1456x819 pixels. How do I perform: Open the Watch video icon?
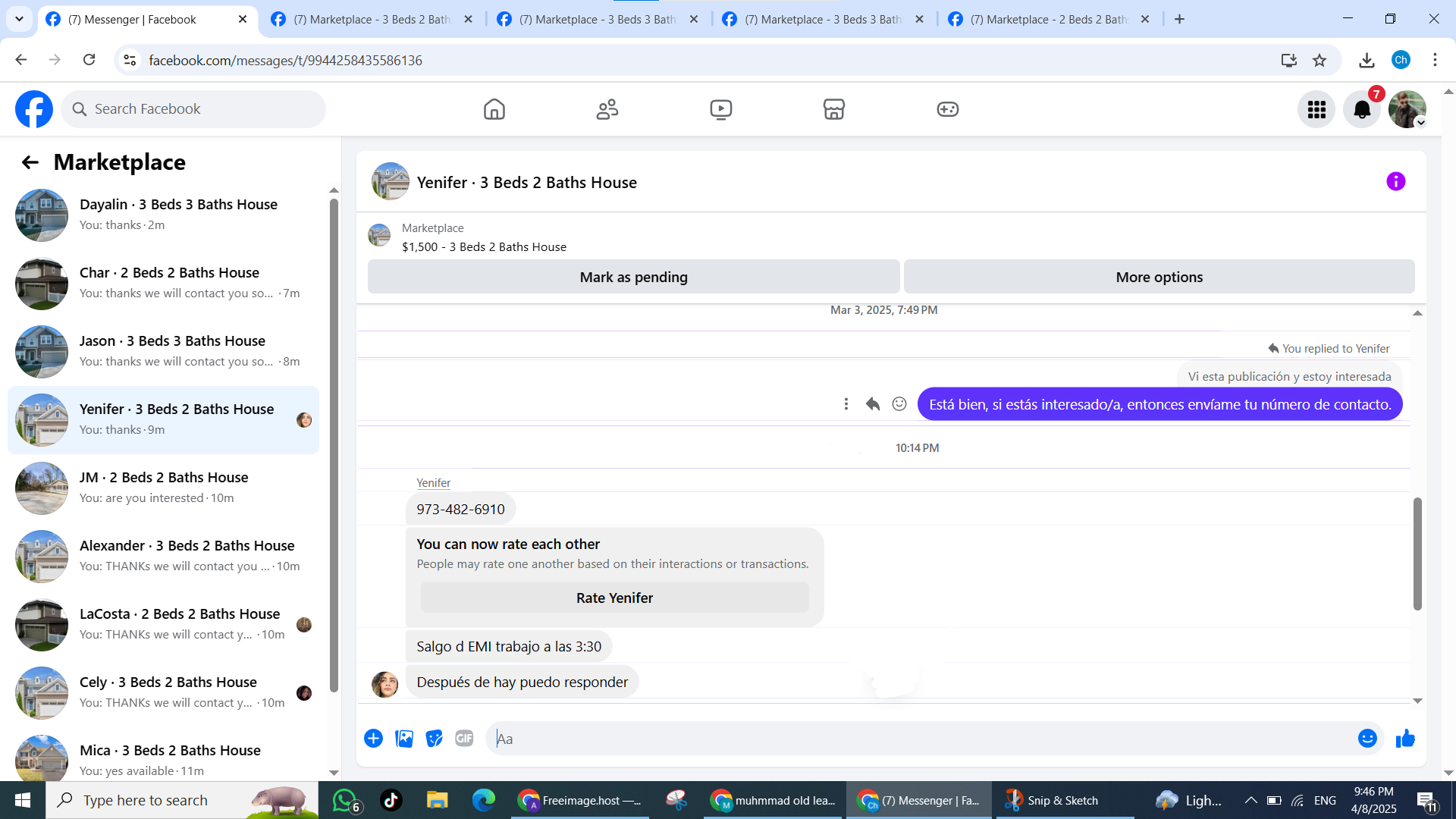point(720,109)
